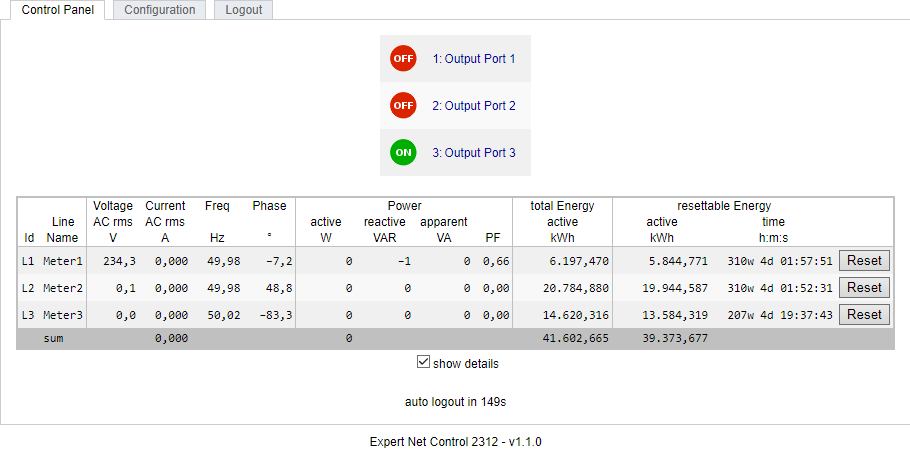
Task: Select Meter2 resettable energy 19.944,587
Action: (x=675, y=288)
